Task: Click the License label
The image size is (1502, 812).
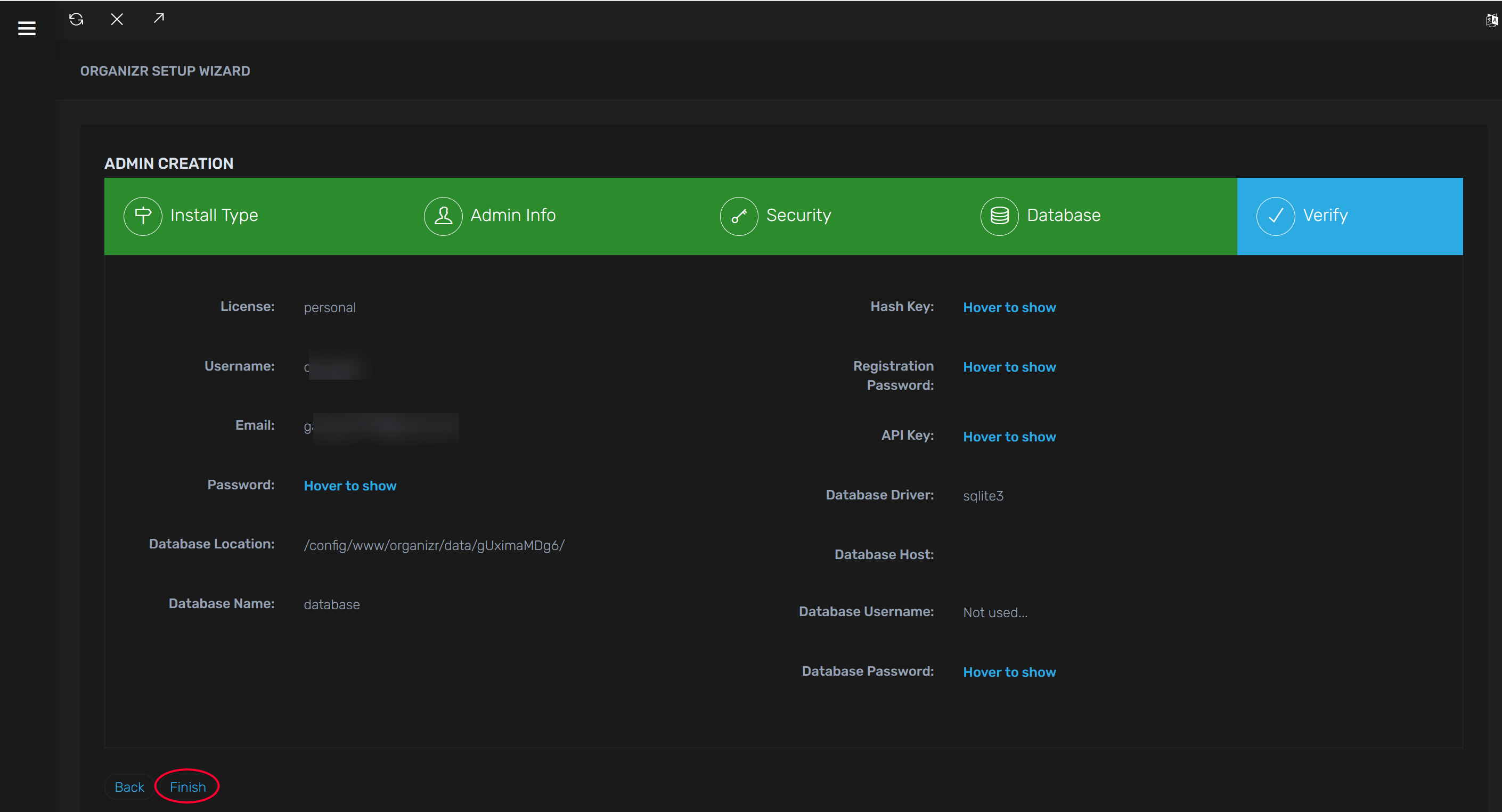Action: [247, 307]
